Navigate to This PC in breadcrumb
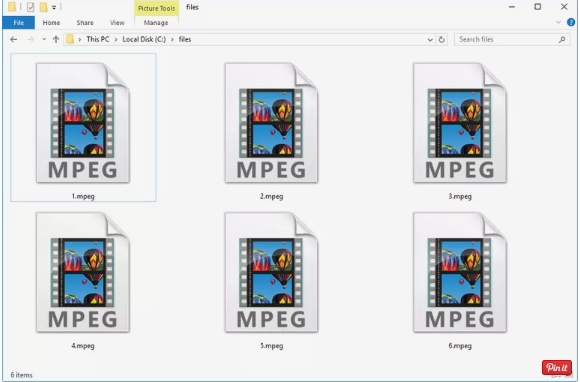Screen dimensions: 580x382 click(x=98, y=39)
